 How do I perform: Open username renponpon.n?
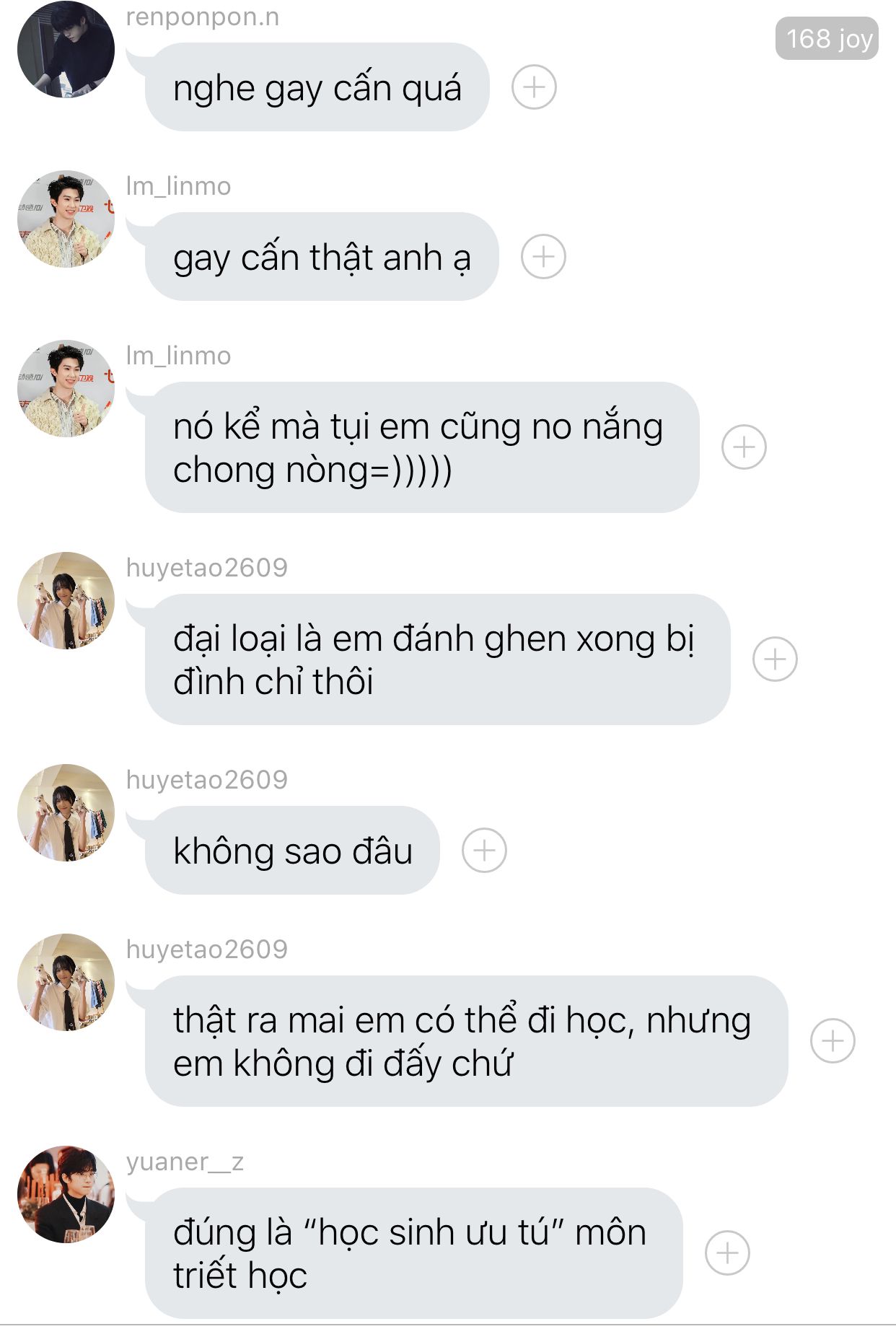(x=203, y=16)
